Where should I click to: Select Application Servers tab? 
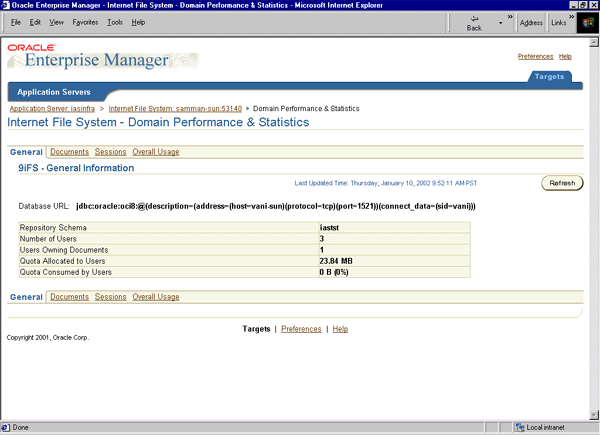click(x=54, y=92)
